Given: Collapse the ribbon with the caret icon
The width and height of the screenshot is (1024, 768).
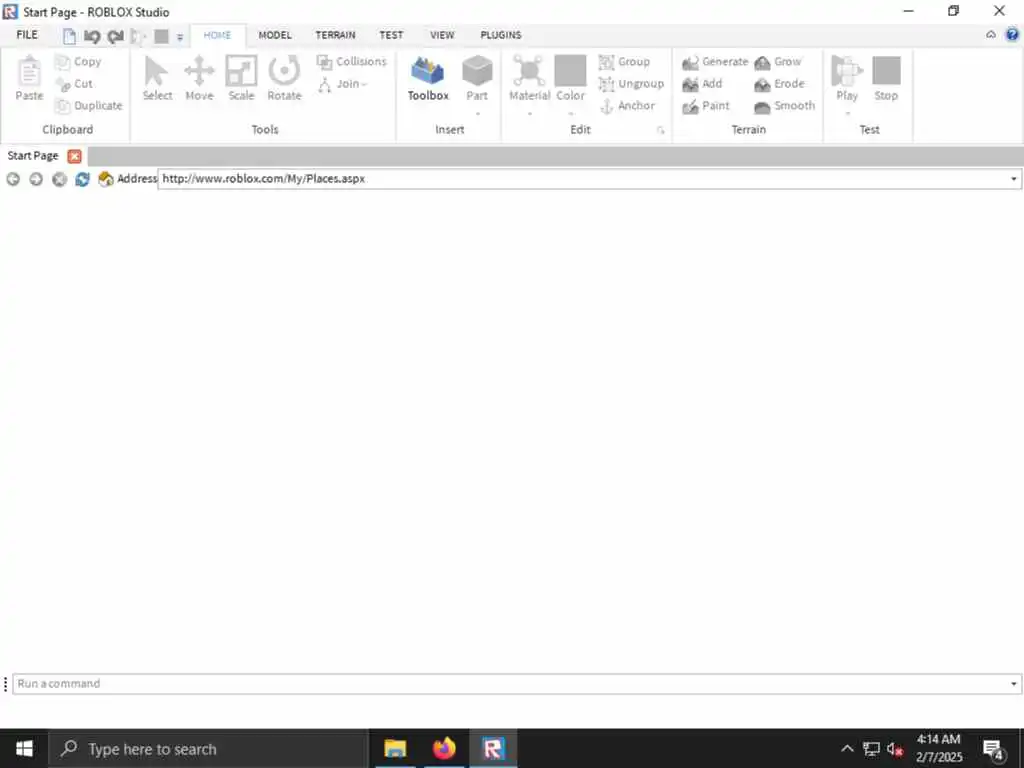Looking at the screenshot, I should pos(991,35).
